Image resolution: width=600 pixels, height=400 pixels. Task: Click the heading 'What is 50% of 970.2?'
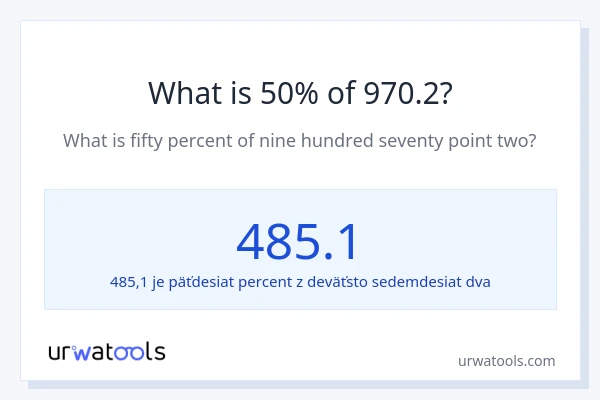click(x=300, y=93)
